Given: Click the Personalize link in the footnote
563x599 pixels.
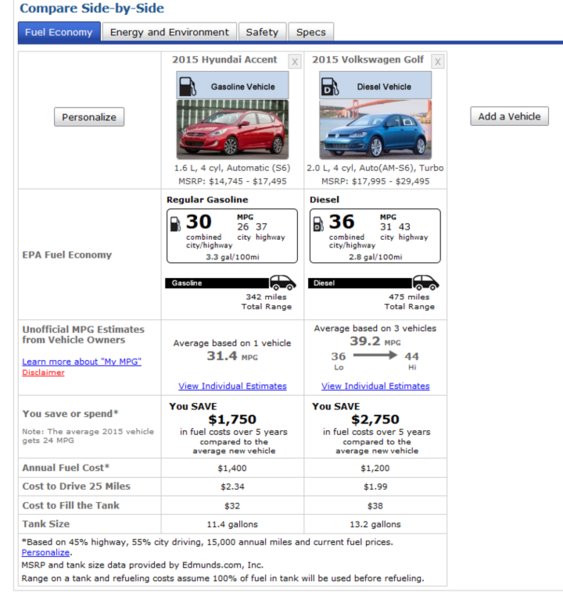Looking at the screenshot, I should point(46,553).
